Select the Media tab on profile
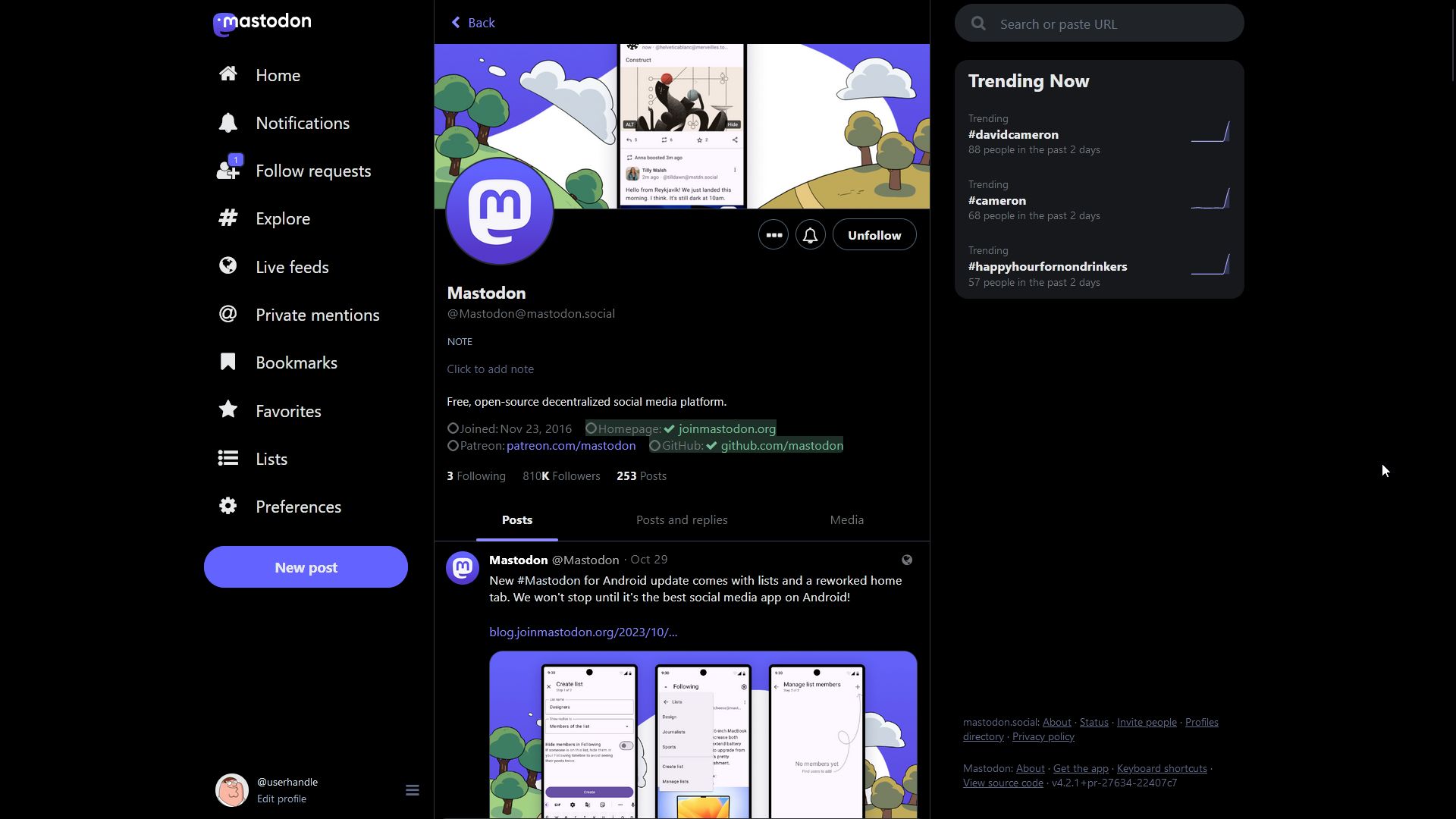 tap(847, 519)
